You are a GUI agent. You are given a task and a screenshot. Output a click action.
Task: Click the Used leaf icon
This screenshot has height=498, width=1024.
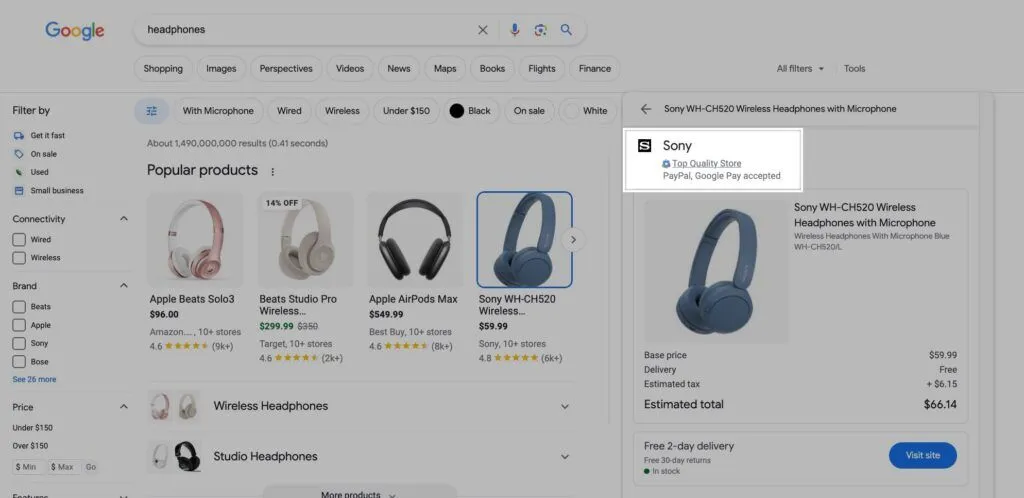click(x=19, y=172)
